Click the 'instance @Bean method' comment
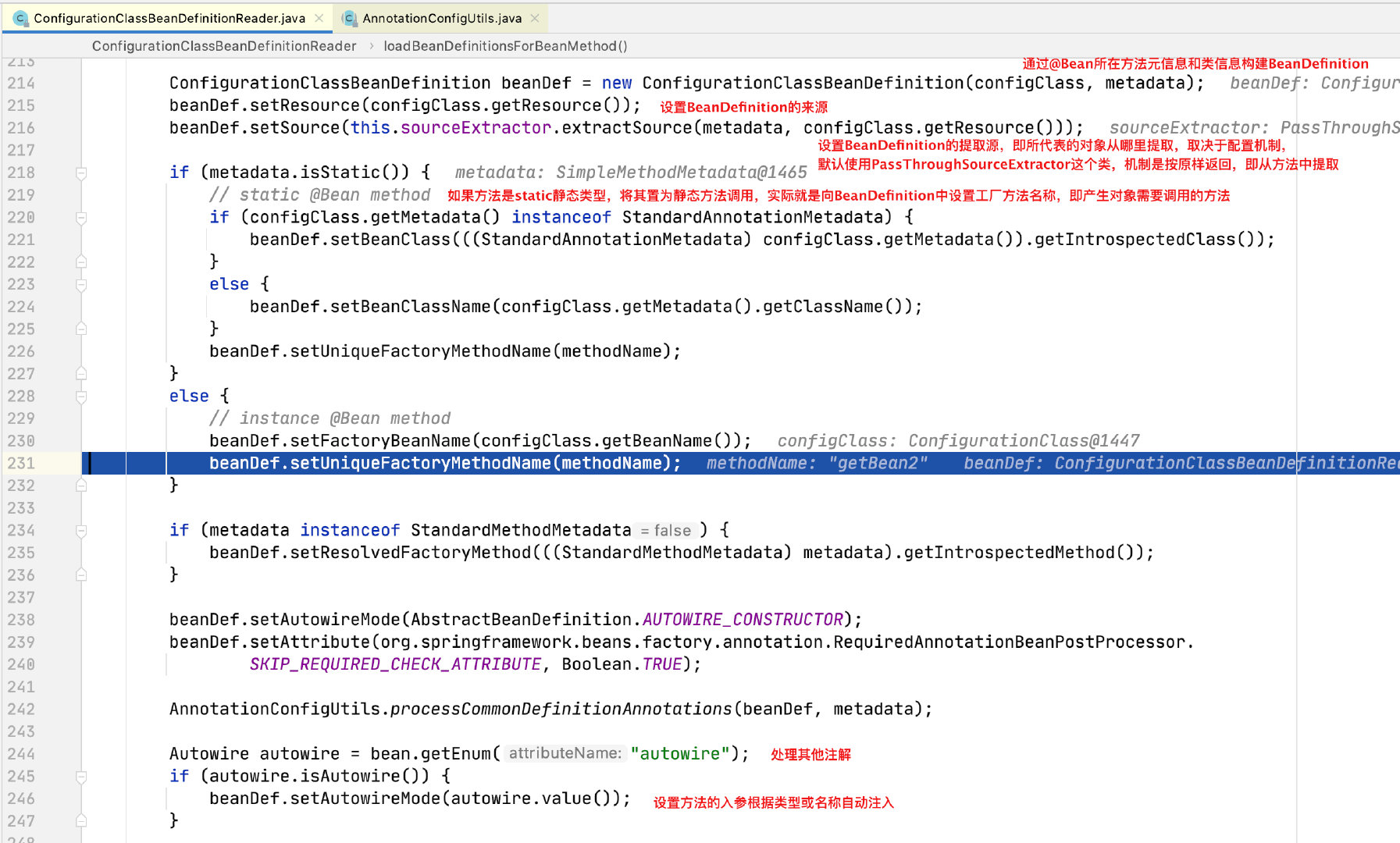Image resolution: width=1400 pixels, height=843 pixels. point(330,418)
